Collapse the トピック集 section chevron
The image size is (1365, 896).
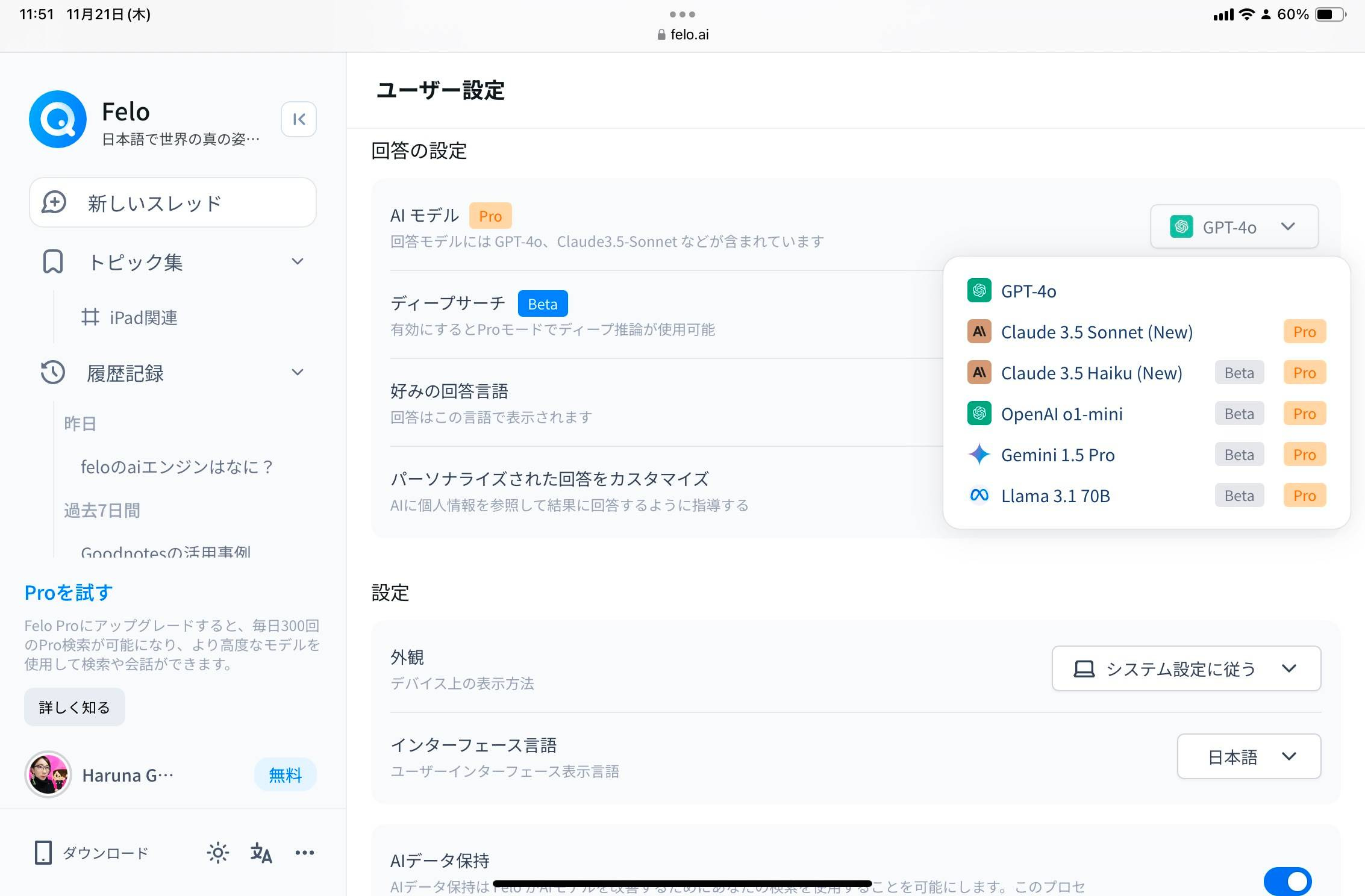pos(298,261)
